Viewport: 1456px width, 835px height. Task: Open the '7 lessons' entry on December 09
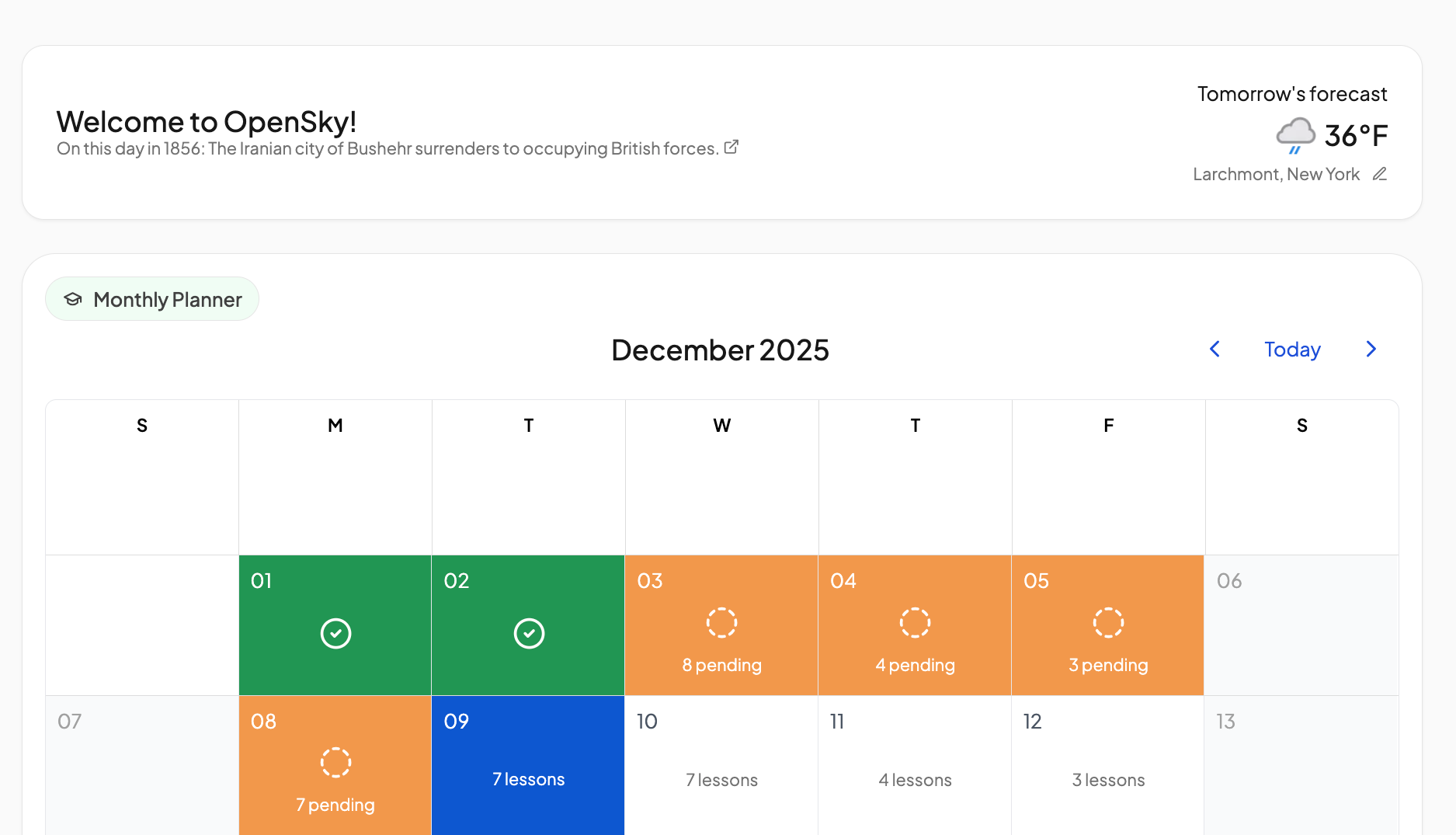tap(528, 779)
